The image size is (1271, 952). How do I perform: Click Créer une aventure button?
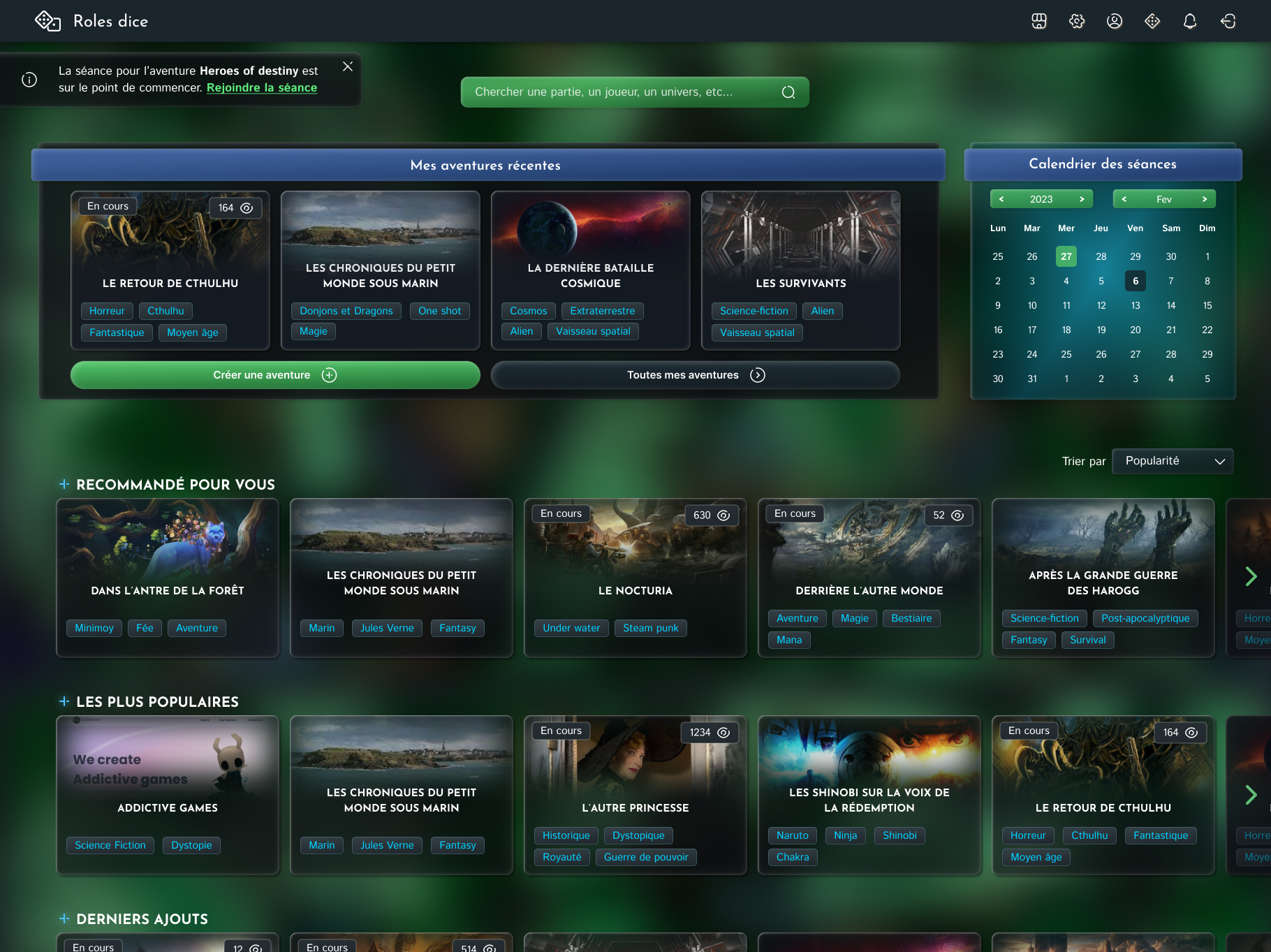coord(275,375)
